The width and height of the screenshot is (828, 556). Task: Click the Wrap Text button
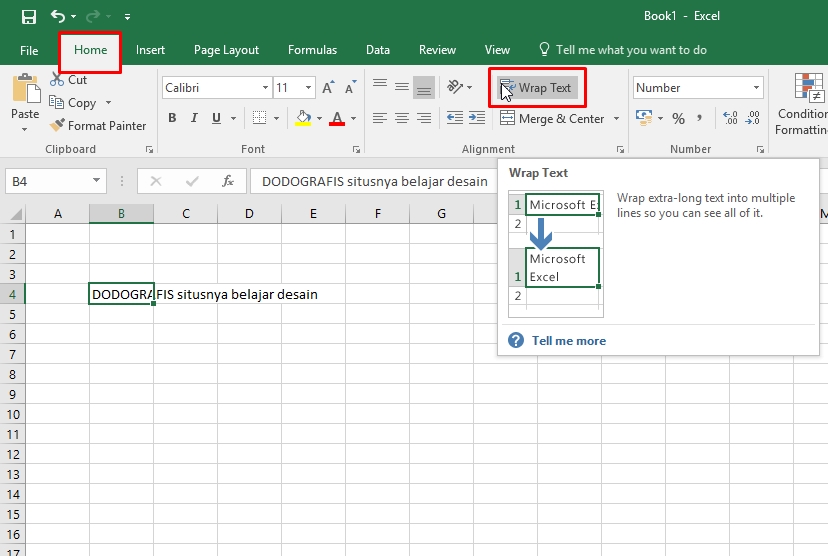(x=537, y=88)
